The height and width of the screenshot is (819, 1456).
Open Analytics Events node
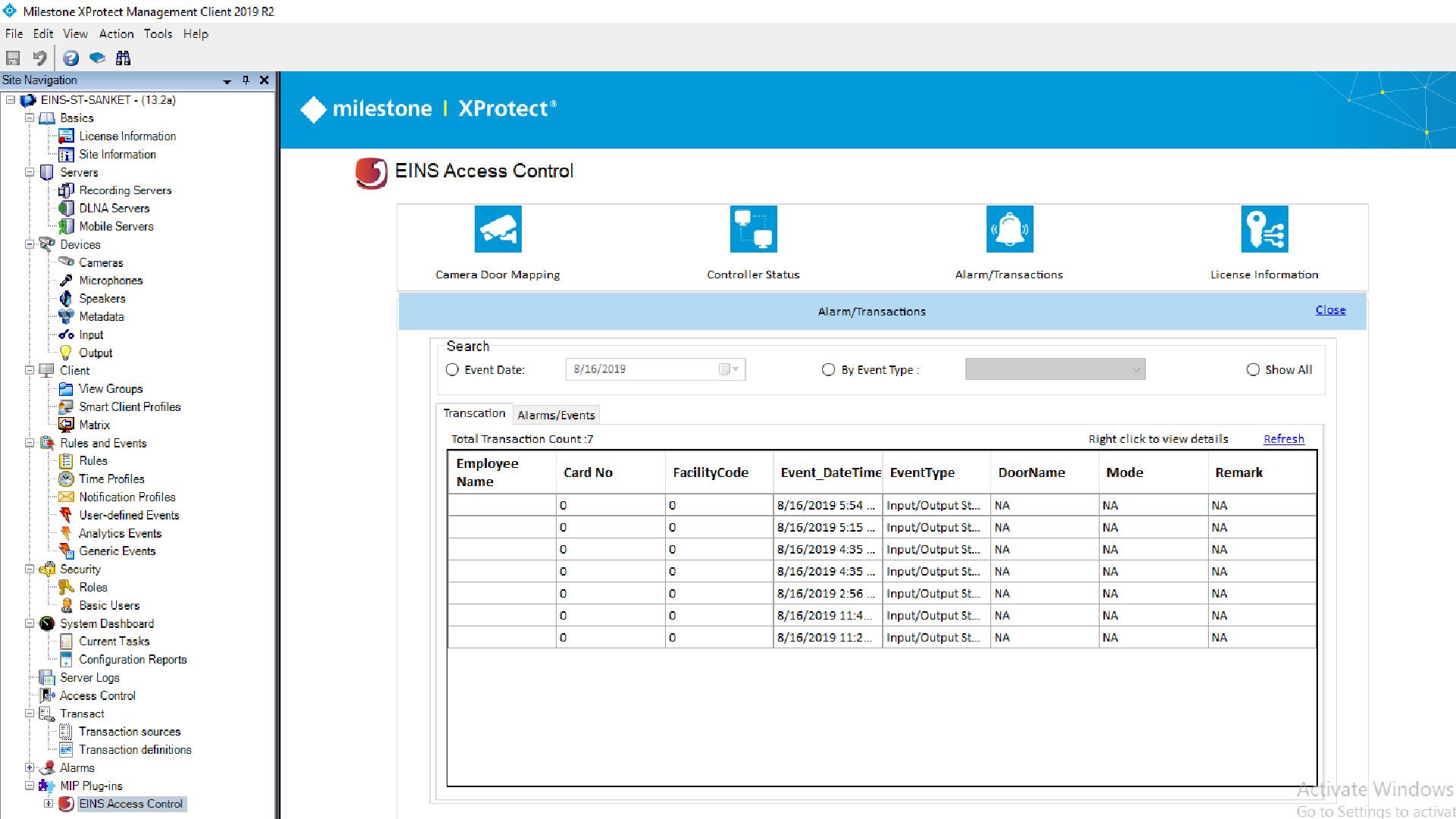[120, 534]
